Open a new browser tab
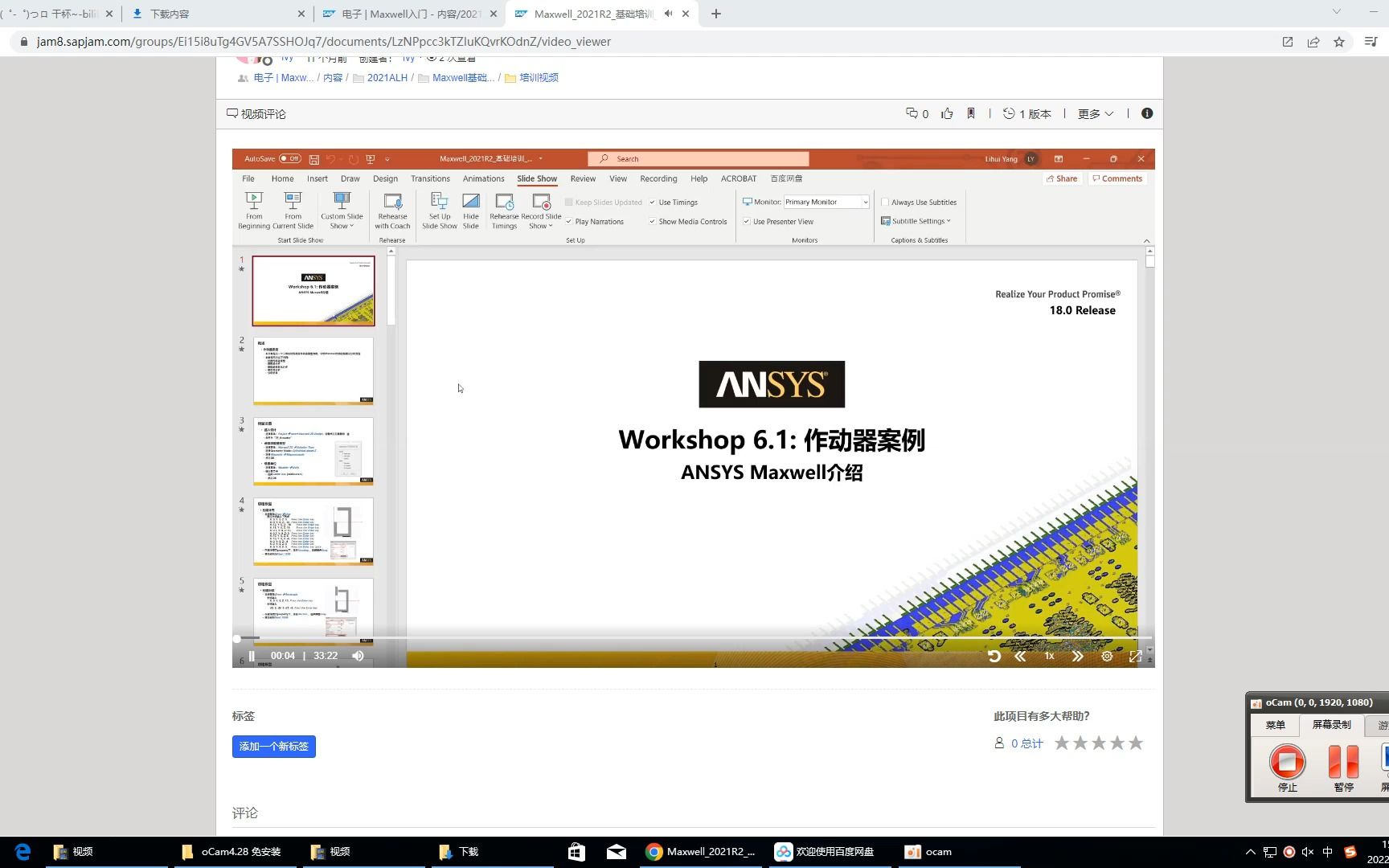 [x=716, y=14]
